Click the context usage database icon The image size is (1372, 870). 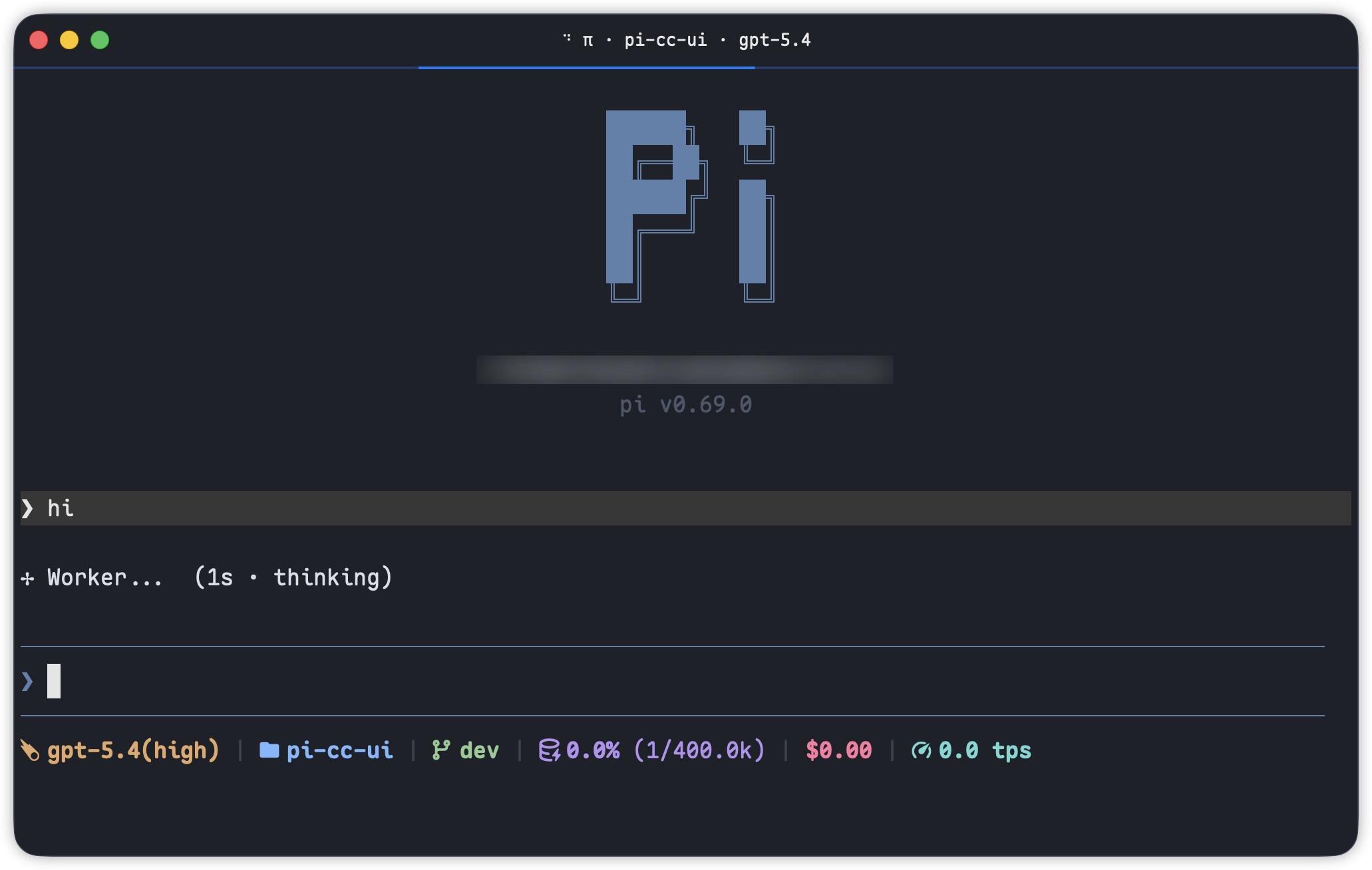click(549, 750)
